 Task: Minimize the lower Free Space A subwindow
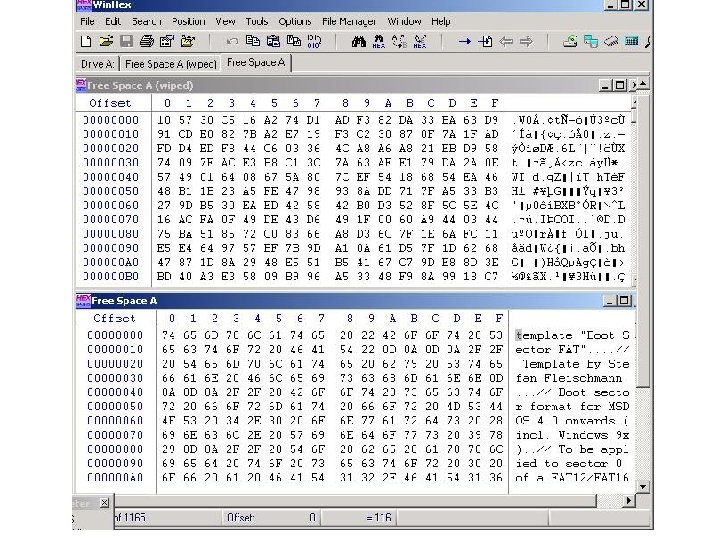(x=610, y=301)
